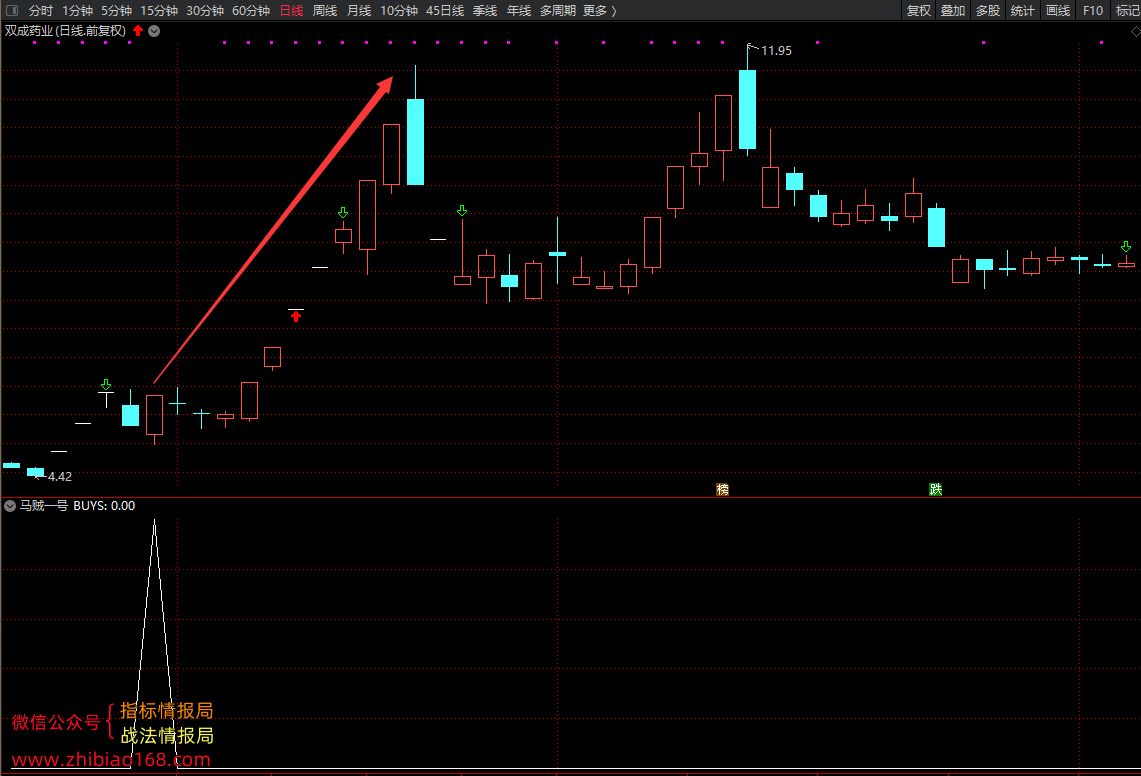Click the red up-arrow marker under the gap bar

click(x=295, y=317)
